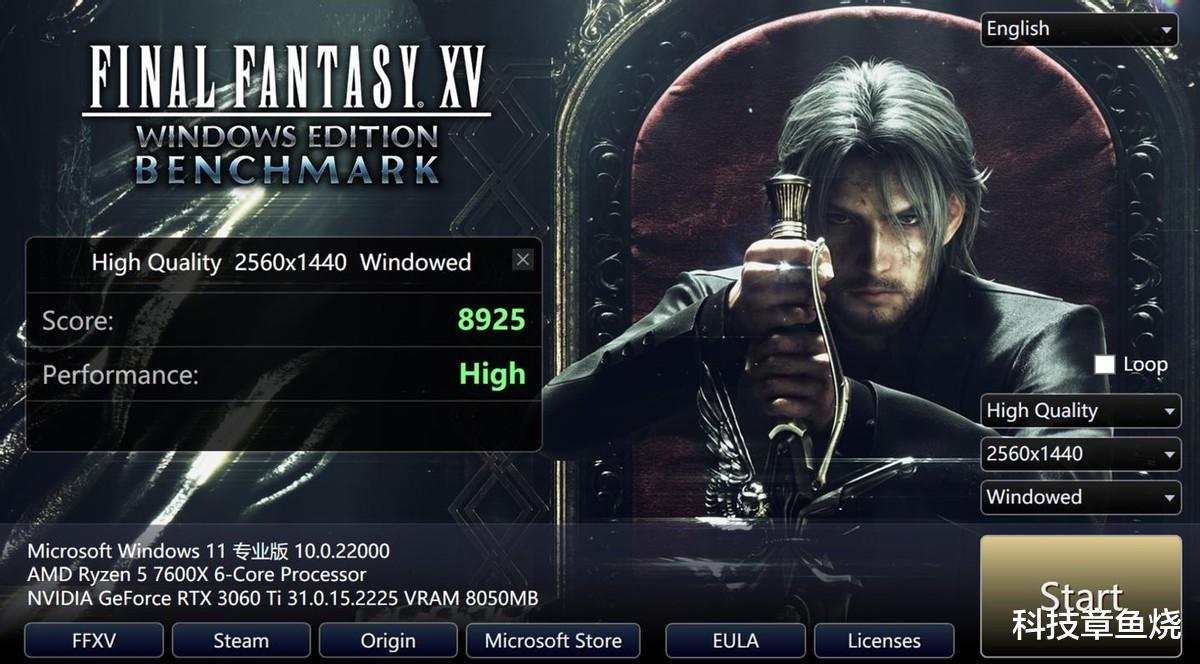
Task: Click the quality preset dropdown arrow
Action: (1170, 412)
